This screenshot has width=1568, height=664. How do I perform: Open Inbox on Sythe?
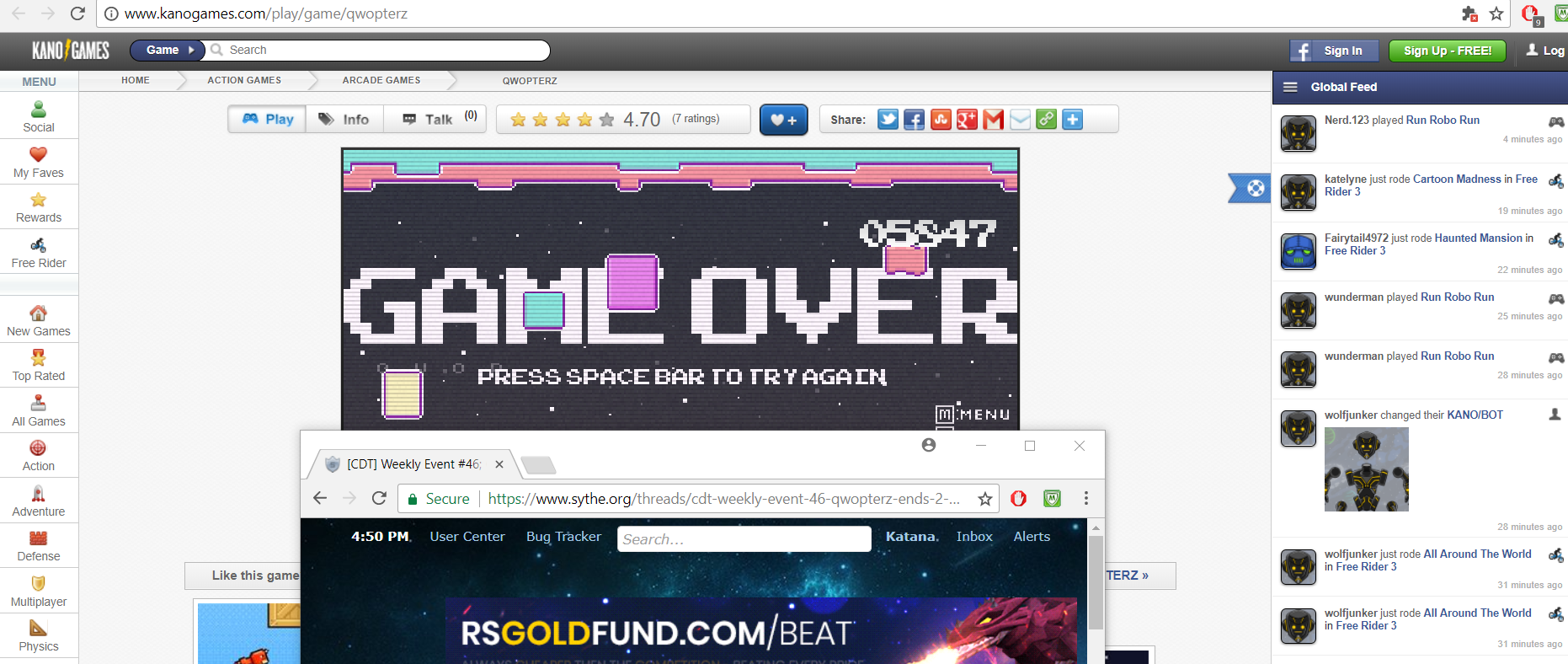[x=974, y=537]
